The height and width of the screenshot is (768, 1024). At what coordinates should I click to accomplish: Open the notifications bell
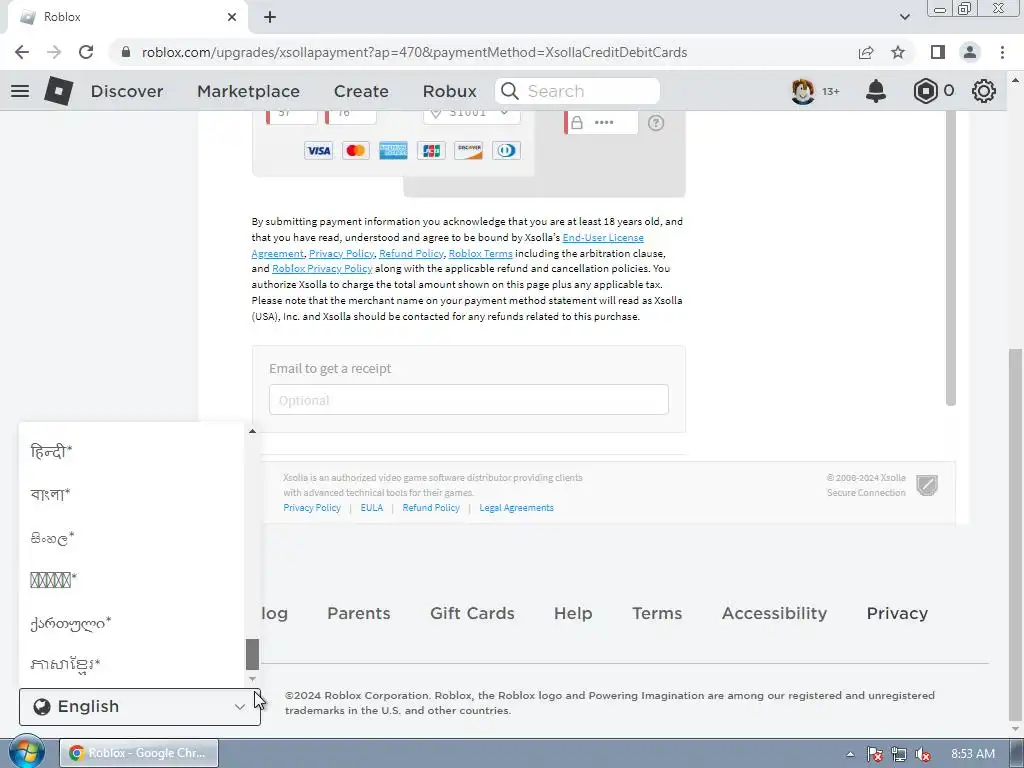point(876,91)
